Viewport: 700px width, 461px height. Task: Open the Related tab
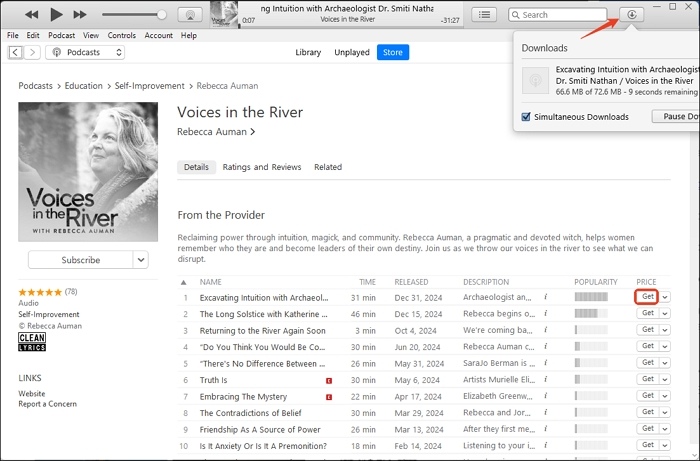click(x=328, y=167)
